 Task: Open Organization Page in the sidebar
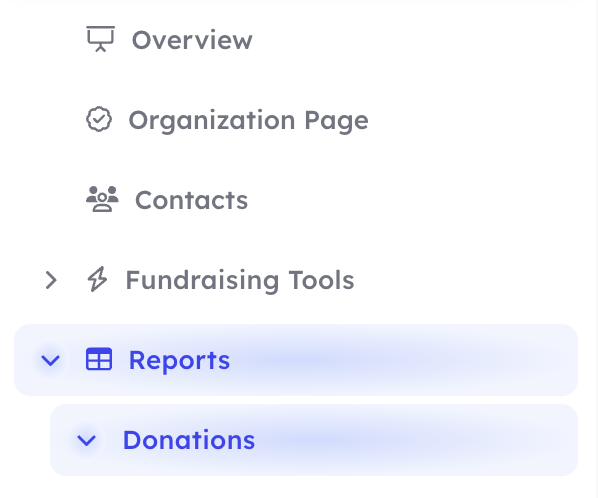[x=248, y=120]
